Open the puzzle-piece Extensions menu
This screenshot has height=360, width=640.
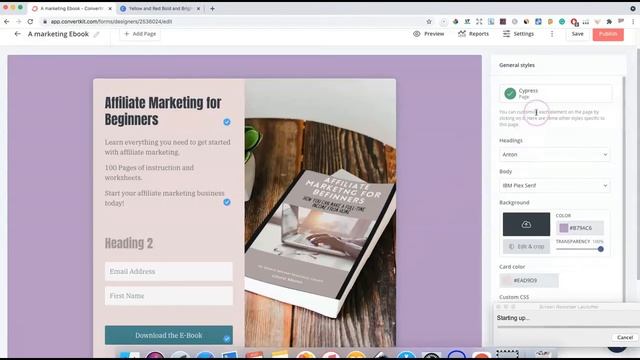[x=609, y=22]
